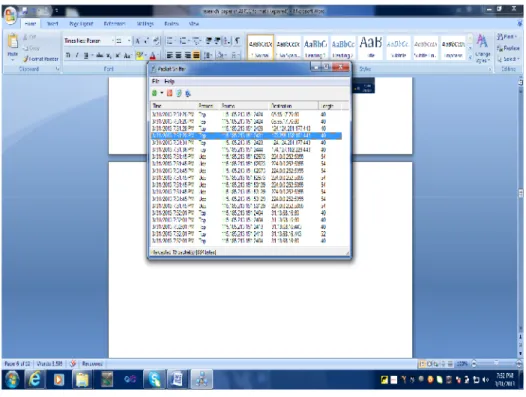Open the Clipboard dialog launcher
The width and height of the screenshot is (526, 397).
pos(57,69)
